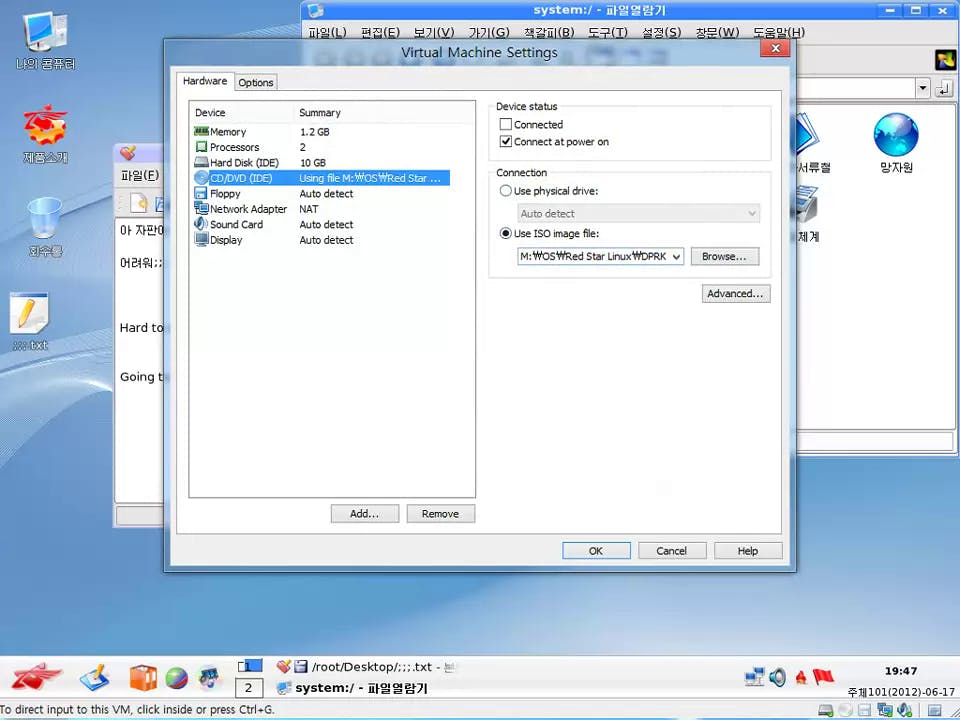Expand the ISO image file path dropdown
This screenshot has height=720, width=960.
point(677,257)
